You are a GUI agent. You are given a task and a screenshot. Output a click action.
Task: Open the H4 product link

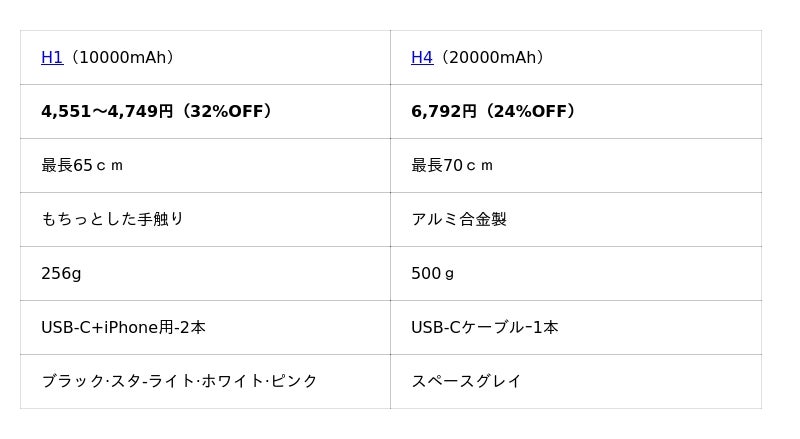[x=422, y=58]
